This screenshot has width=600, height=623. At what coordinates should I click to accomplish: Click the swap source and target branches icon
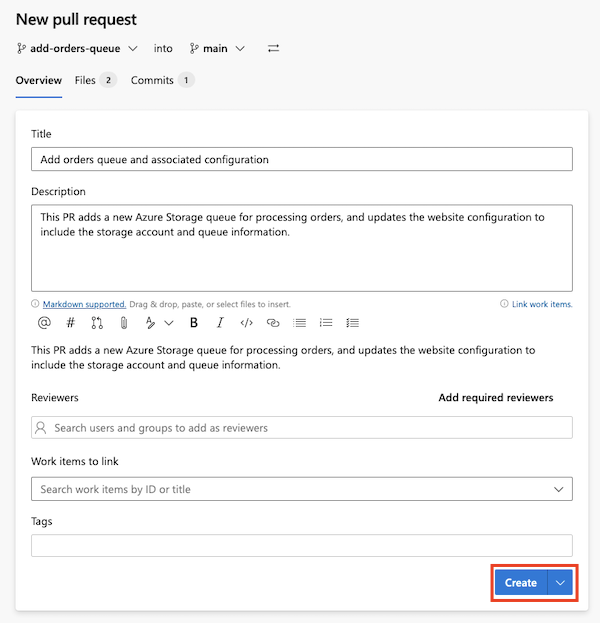coord(273,48)
